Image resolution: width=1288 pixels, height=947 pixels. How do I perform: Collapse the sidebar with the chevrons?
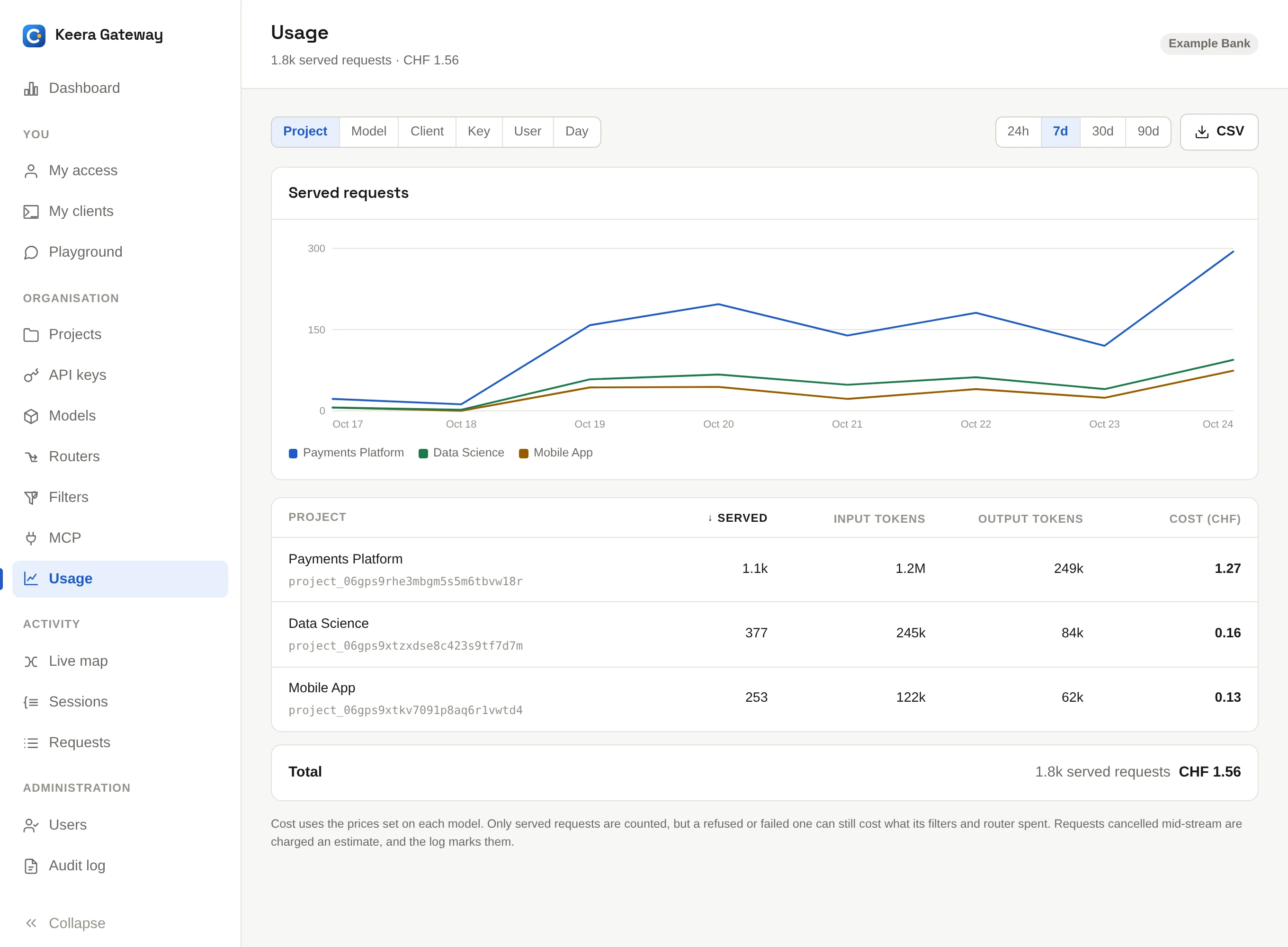click(x=31, y=923)
